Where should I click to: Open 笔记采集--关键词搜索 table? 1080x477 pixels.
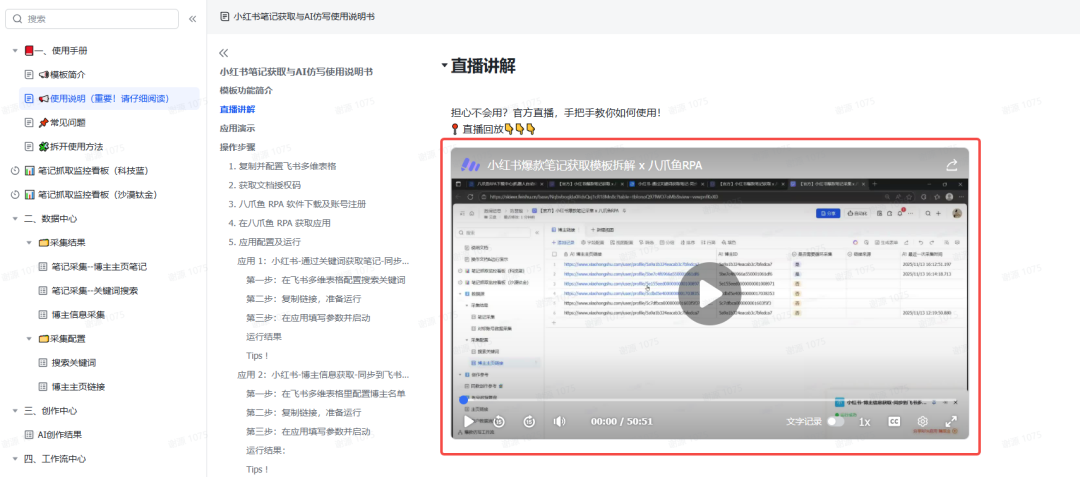pos(94,290)
